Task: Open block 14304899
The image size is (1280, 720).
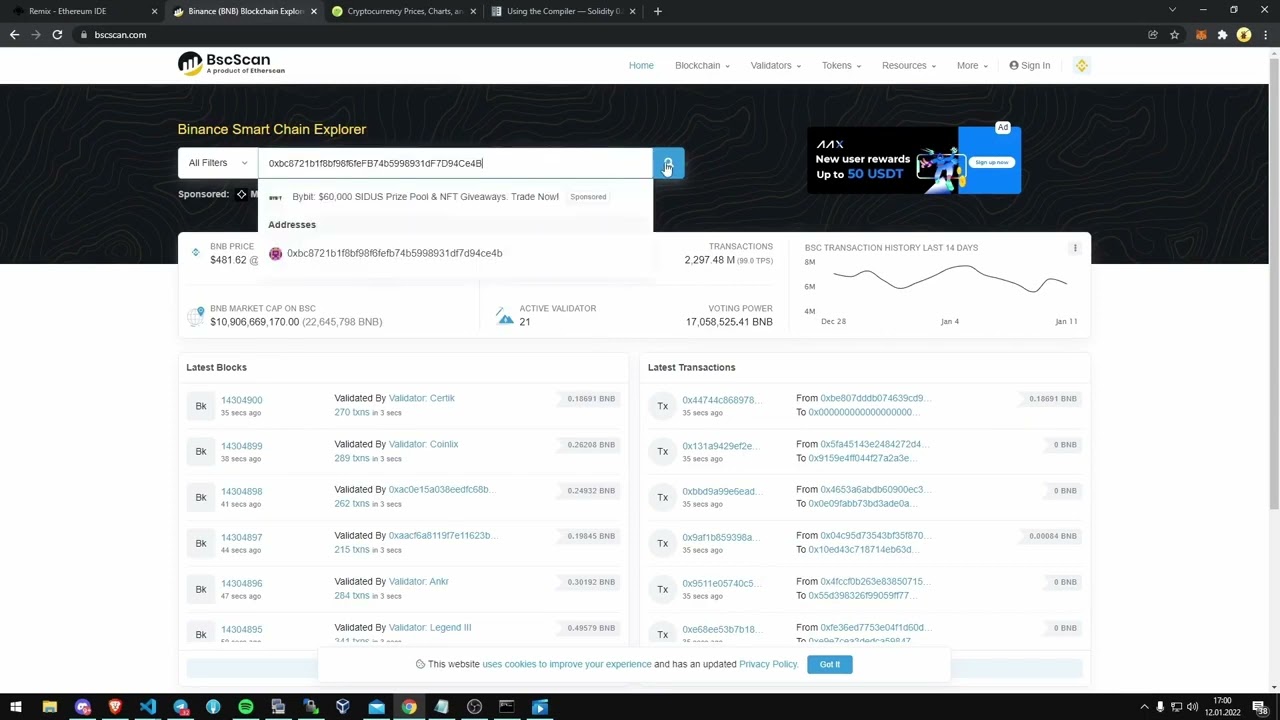Action: coord(241,446)
